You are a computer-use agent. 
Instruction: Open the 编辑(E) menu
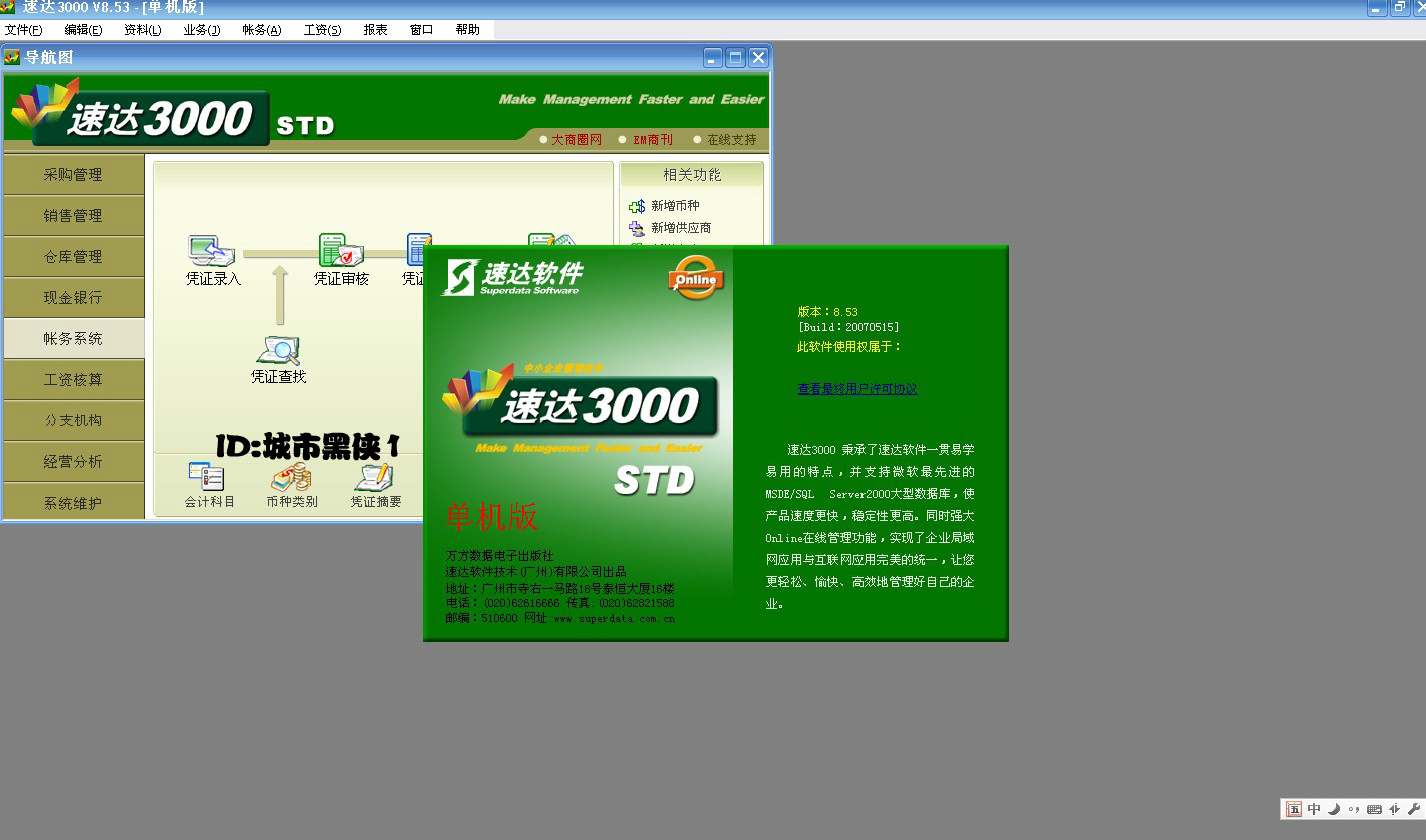[x=83, y=30]
